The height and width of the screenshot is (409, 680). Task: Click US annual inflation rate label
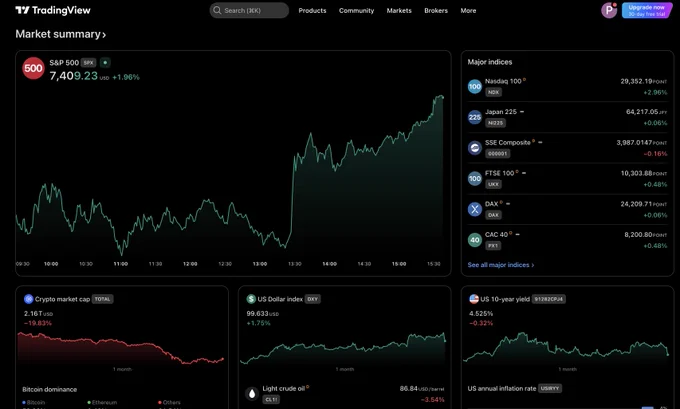coord(502,389)
